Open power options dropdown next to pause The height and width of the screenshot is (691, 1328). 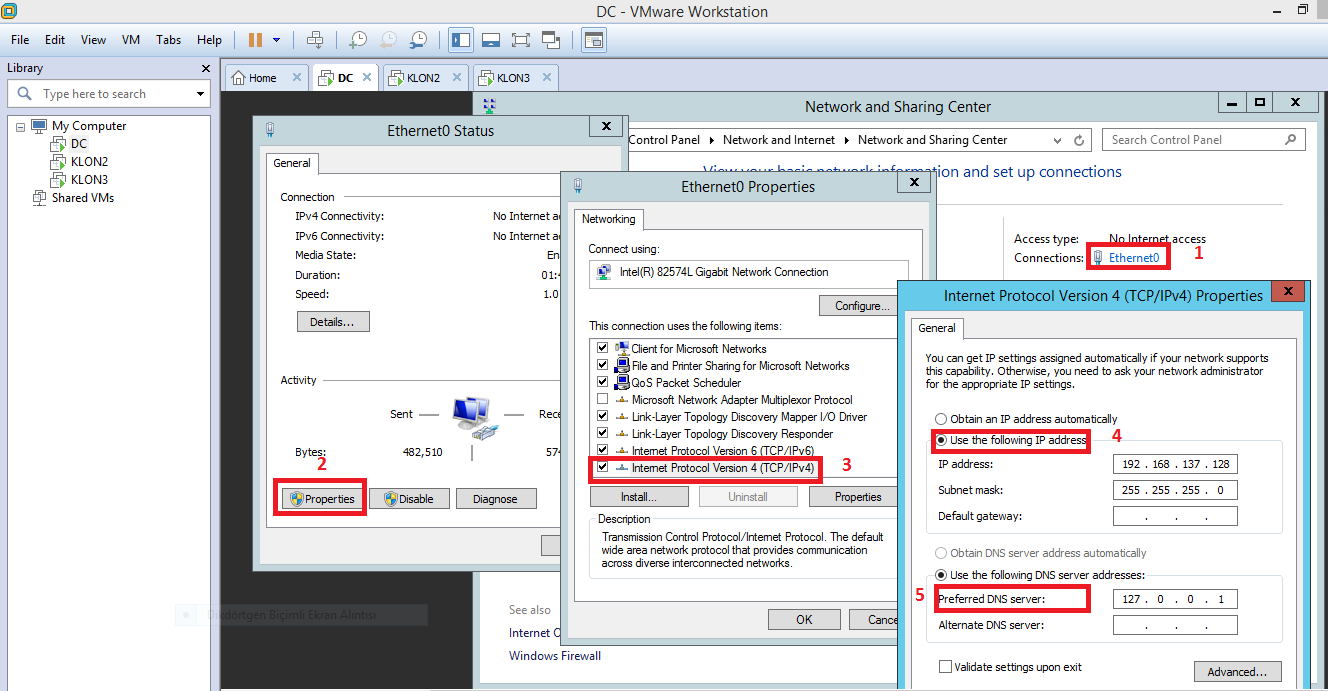coord(276,40)
